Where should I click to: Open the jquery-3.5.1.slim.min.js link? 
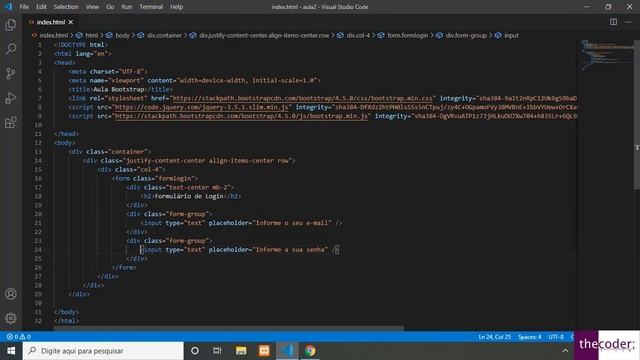(x=202, y=107)
